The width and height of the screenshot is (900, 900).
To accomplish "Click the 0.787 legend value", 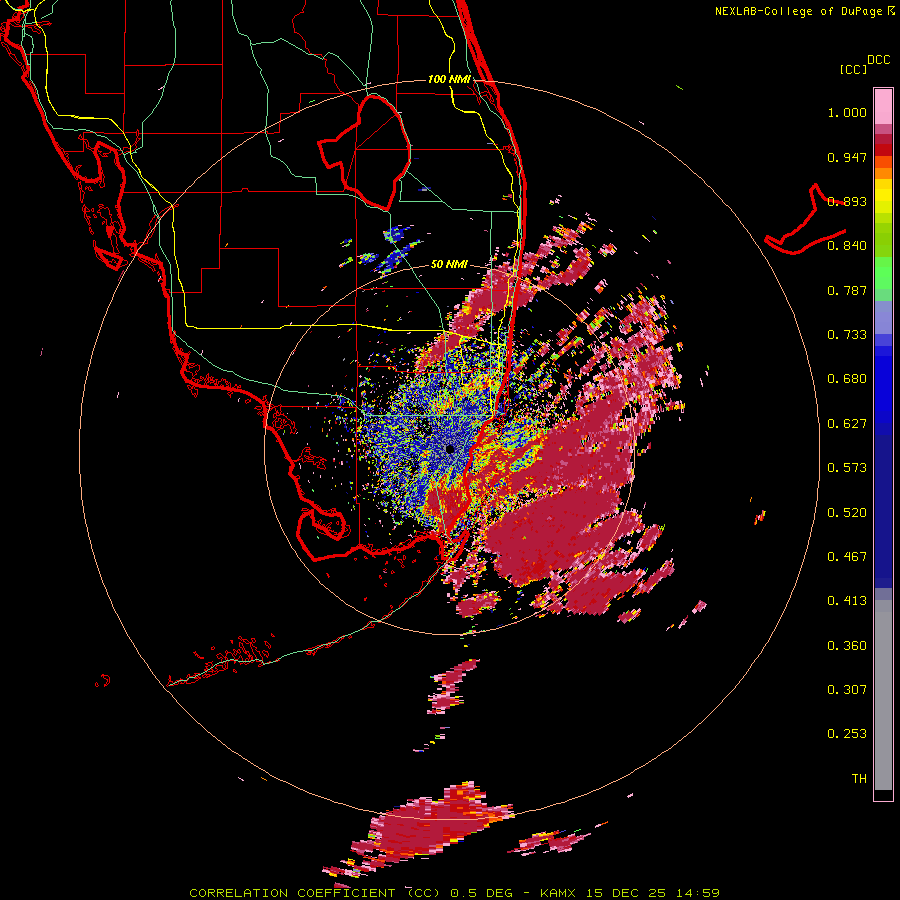I will 847,290.
